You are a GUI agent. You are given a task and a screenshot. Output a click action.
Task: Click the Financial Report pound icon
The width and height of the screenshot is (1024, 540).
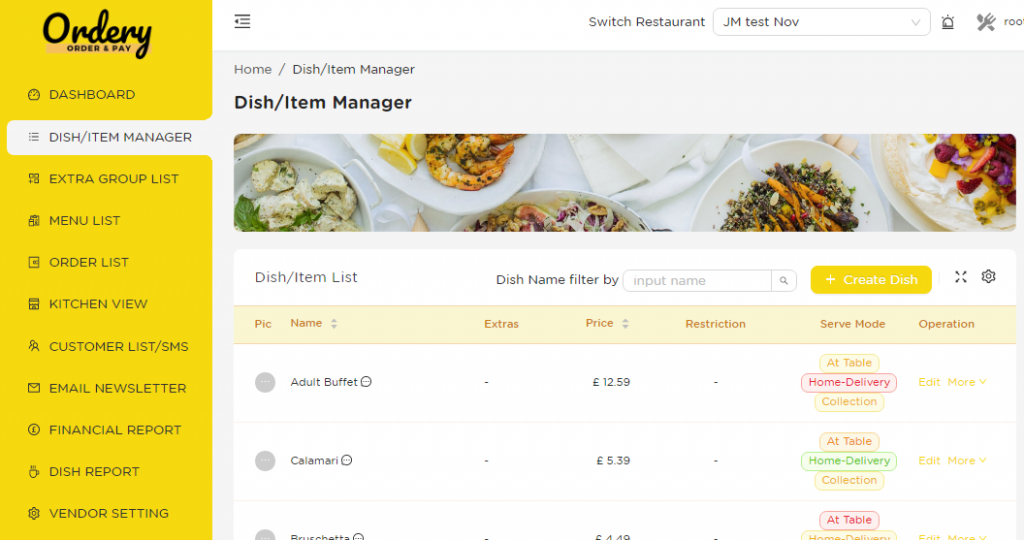point(34,430)
